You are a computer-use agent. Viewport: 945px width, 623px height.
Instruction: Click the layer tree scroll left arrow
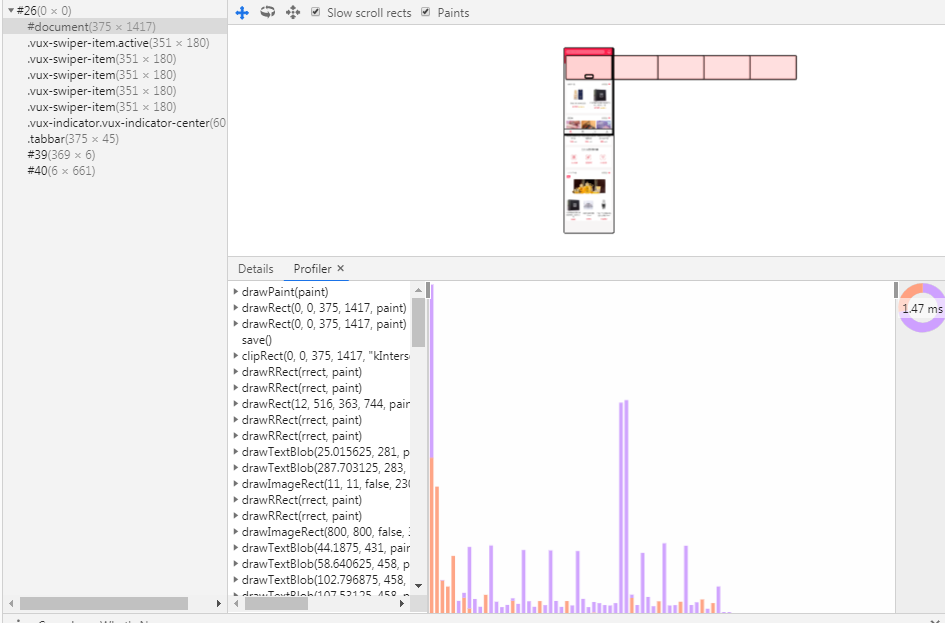[10, 603]
